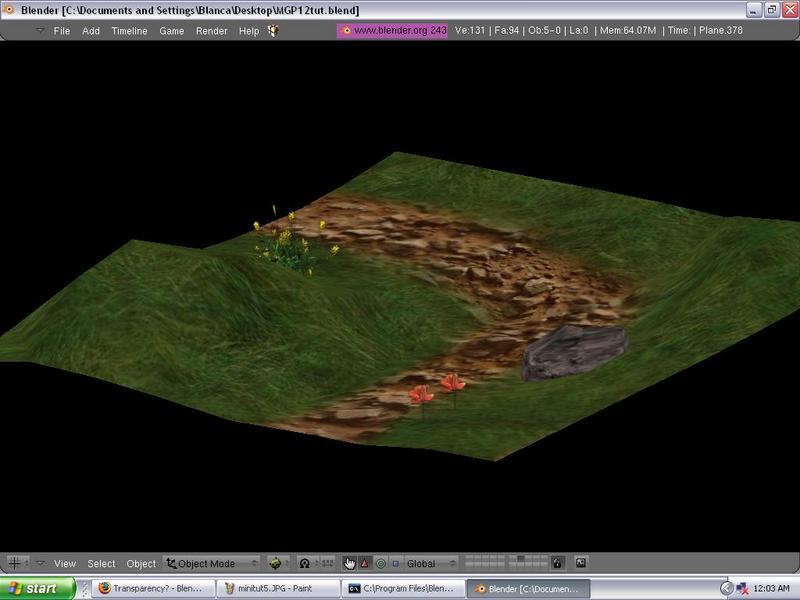Toggle the 3D transform manipulator hand icon

point(349,563)
